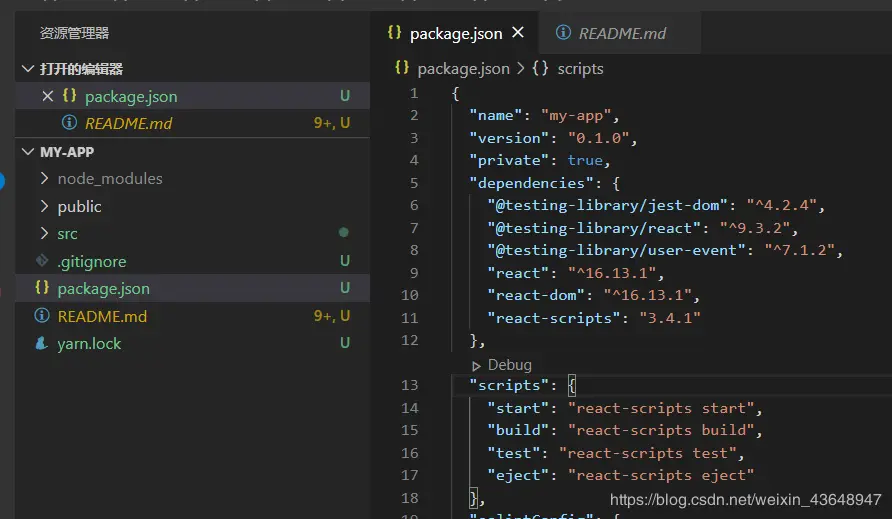Click the yarn icon beside yarn.lock
Screen dimensions: 892x519
pos(41,343)
